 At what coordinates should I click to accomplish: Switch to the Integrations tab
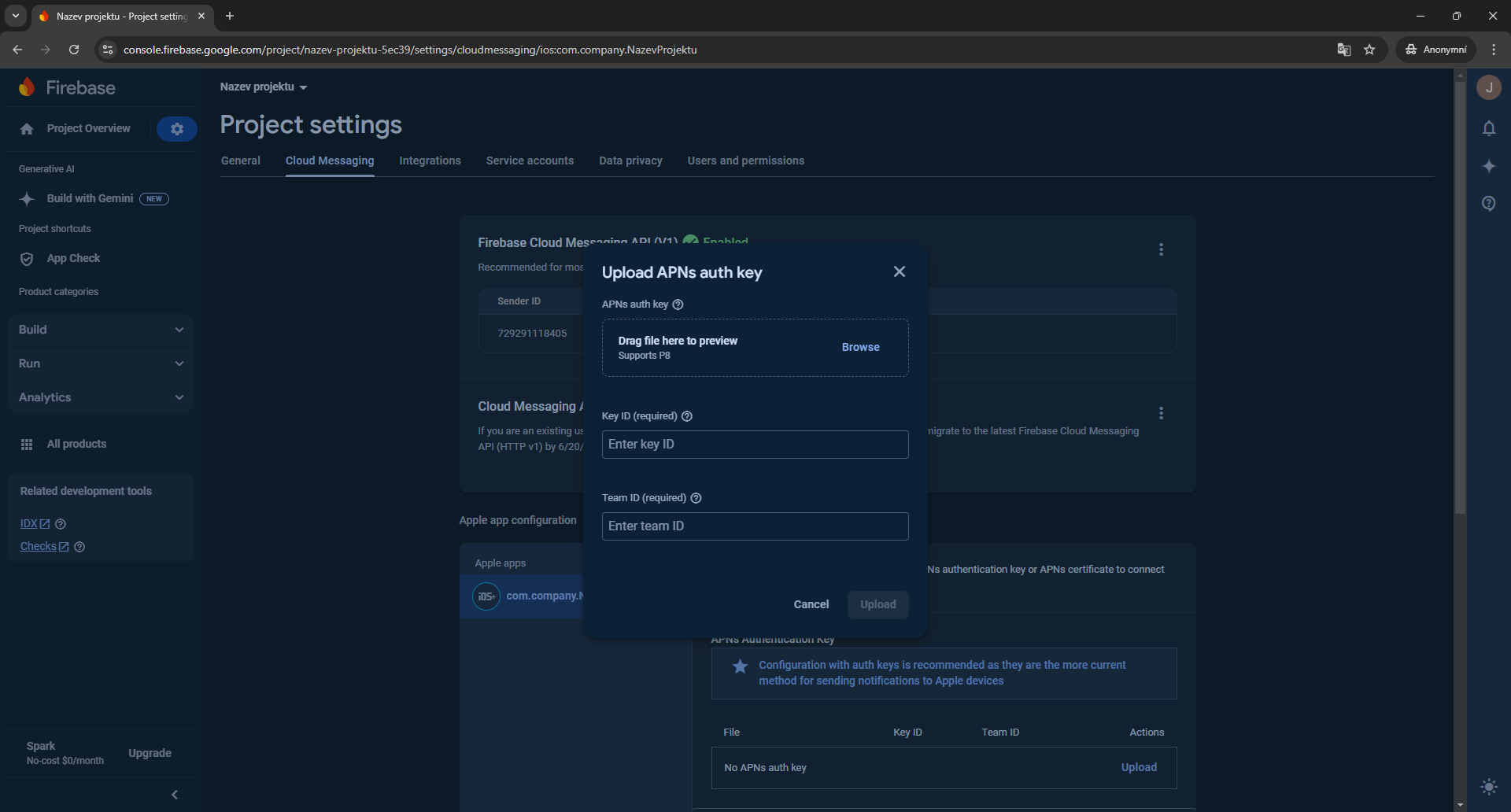click(430, 161)
